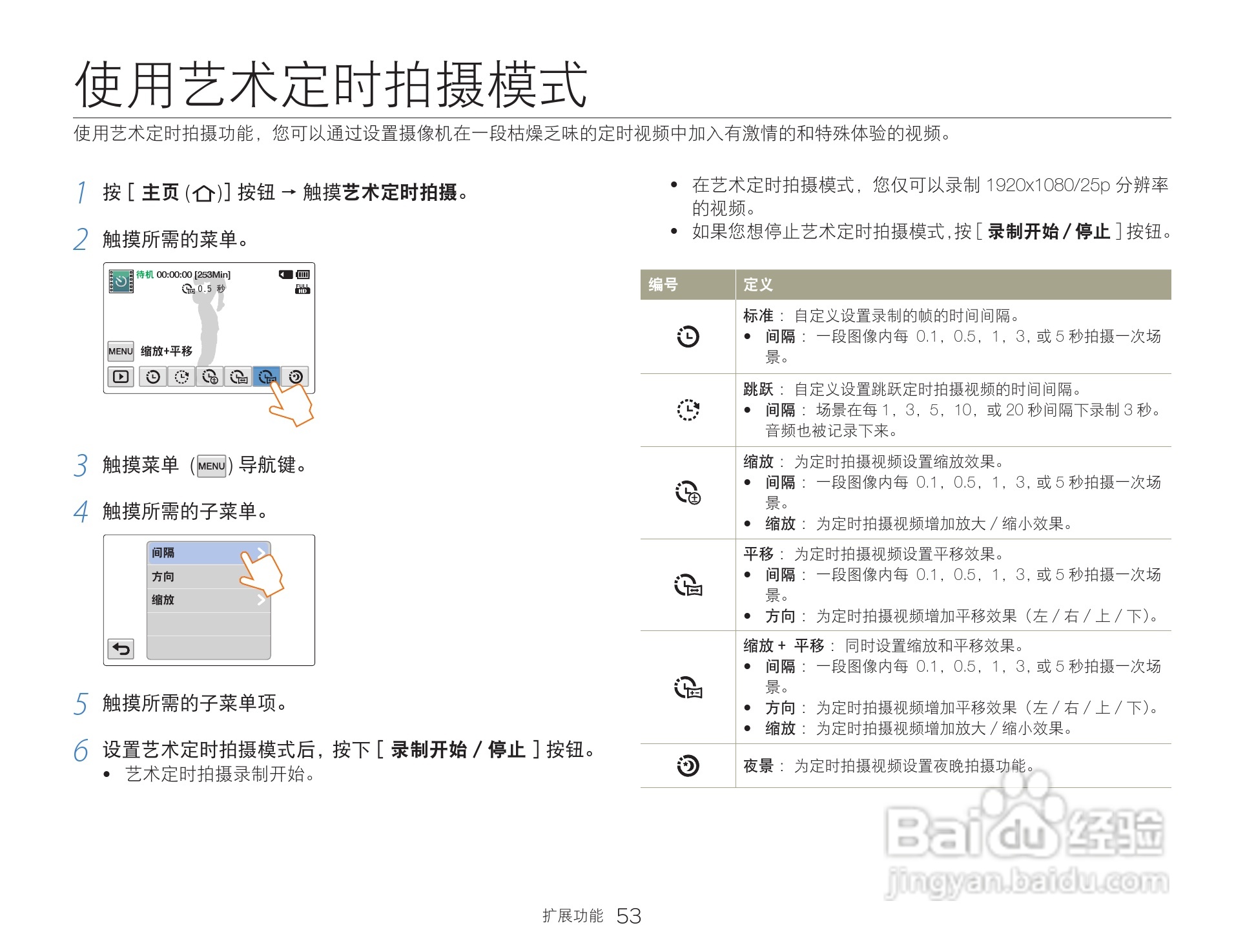The image size is (1245, 952).
Task: Tap the playback icon in the camera screen's icon row
Action: coord(121,377)
